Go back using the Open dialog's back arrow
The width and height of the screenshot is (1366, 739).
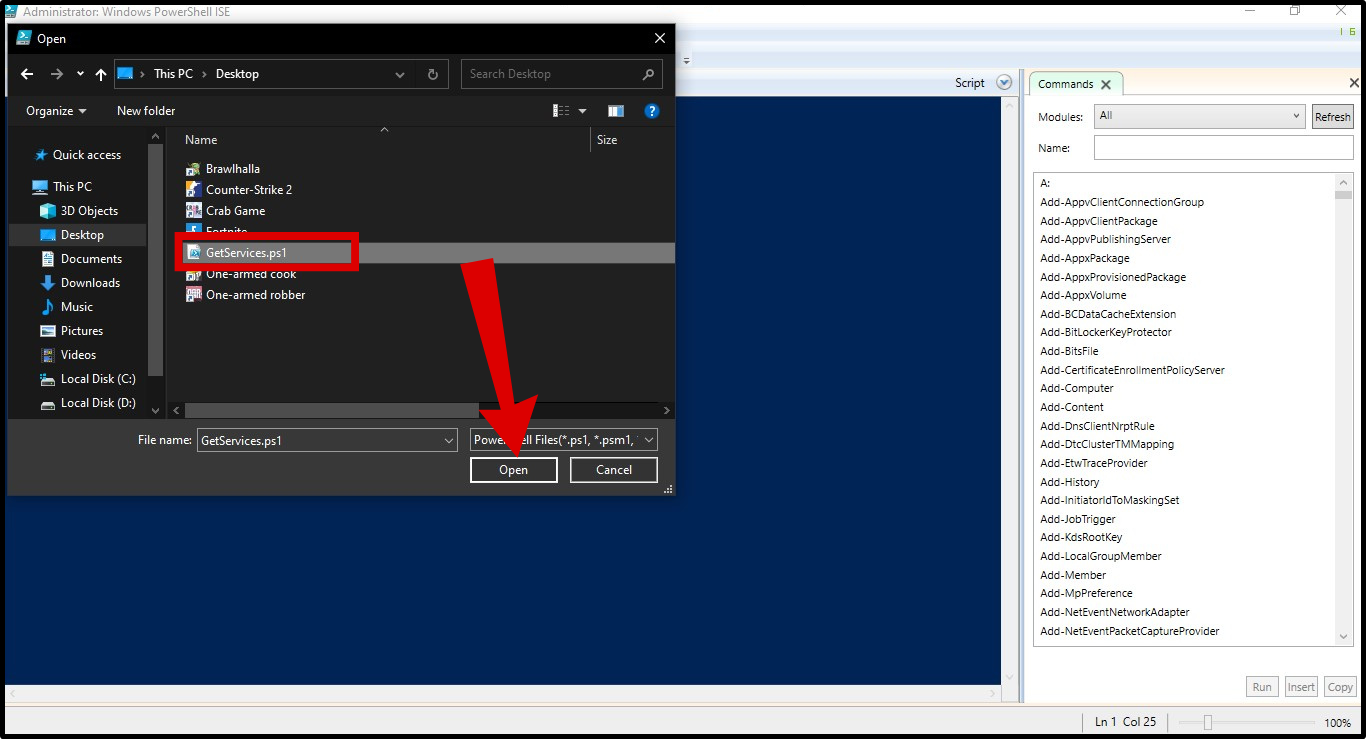27,74
